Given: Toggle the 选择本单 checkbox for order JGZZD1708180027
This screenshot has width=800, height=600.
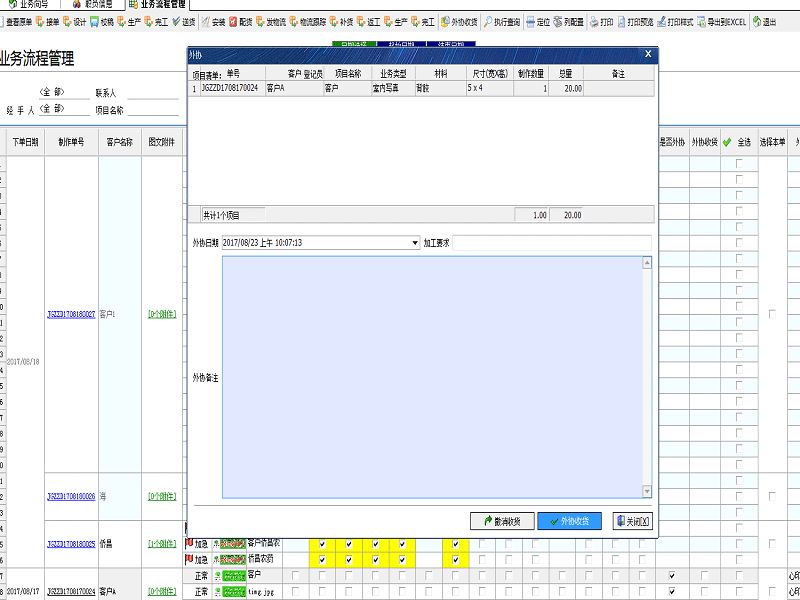Looking at the screenshot, I should [772, 314].
